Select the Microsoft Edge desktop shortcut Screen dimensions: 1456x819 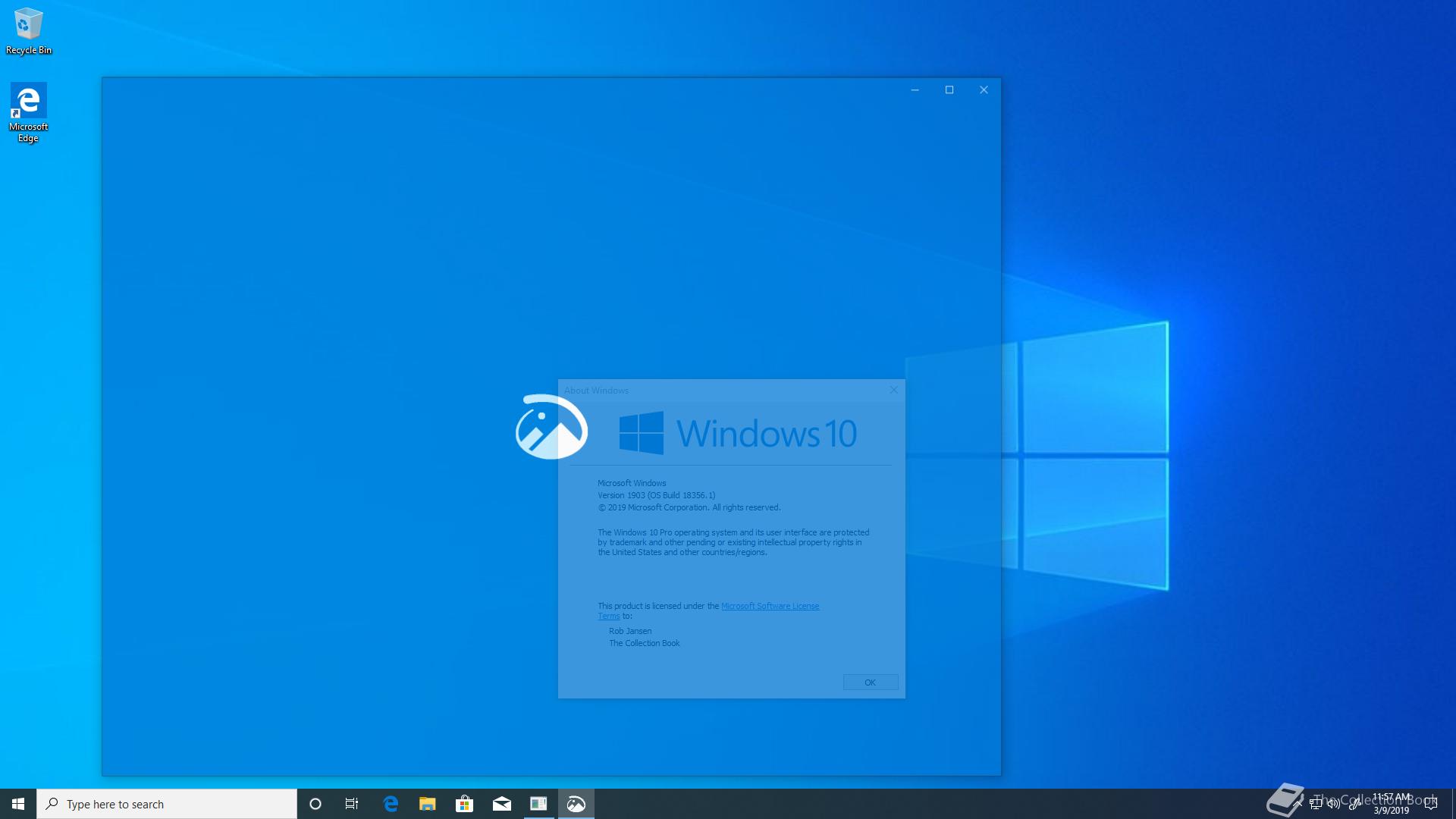[29, 113]
